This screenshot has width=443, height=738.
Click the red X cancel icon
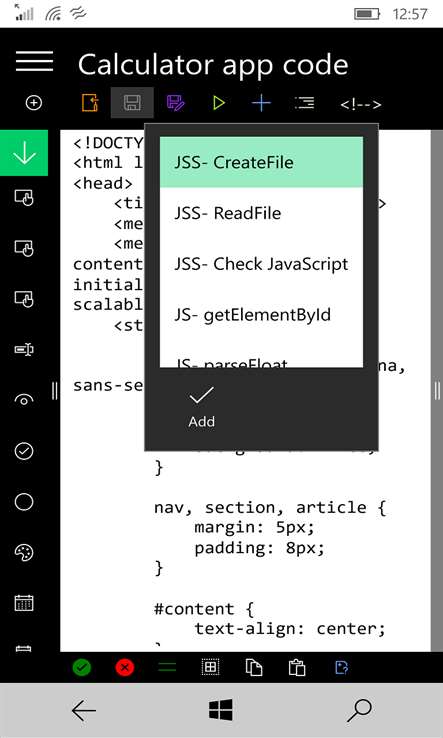(125, 667)
